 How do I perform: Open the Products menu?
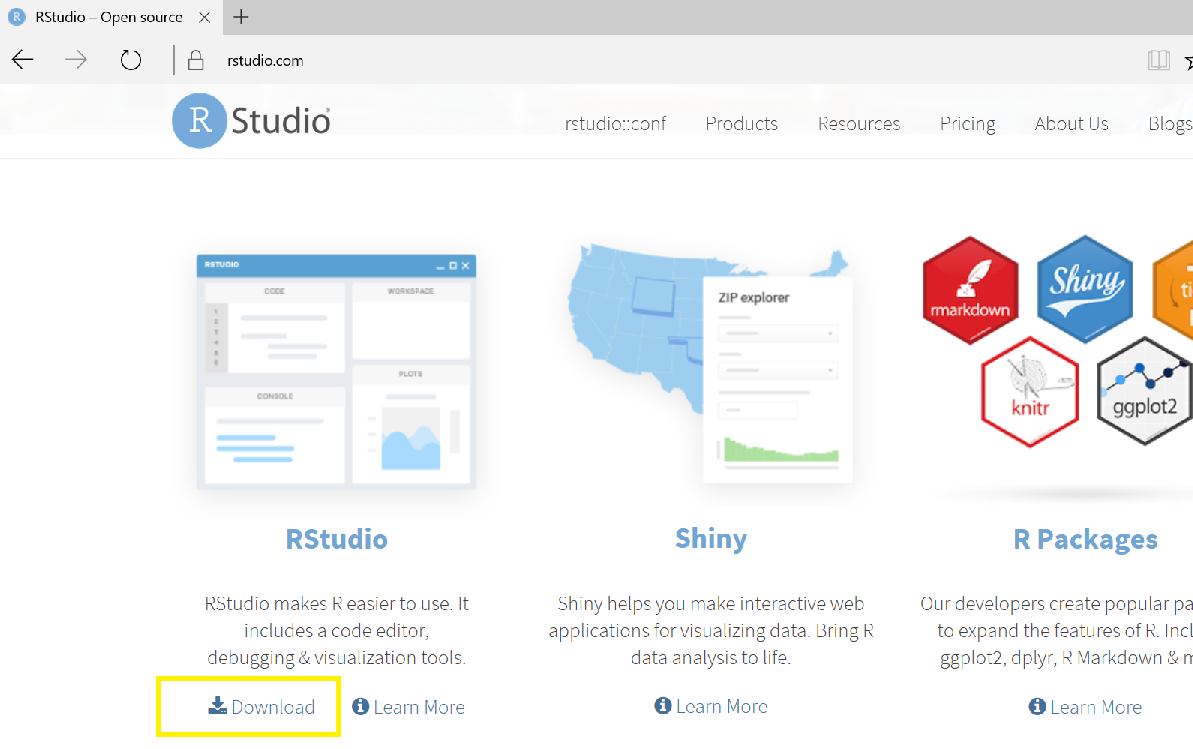741,123
